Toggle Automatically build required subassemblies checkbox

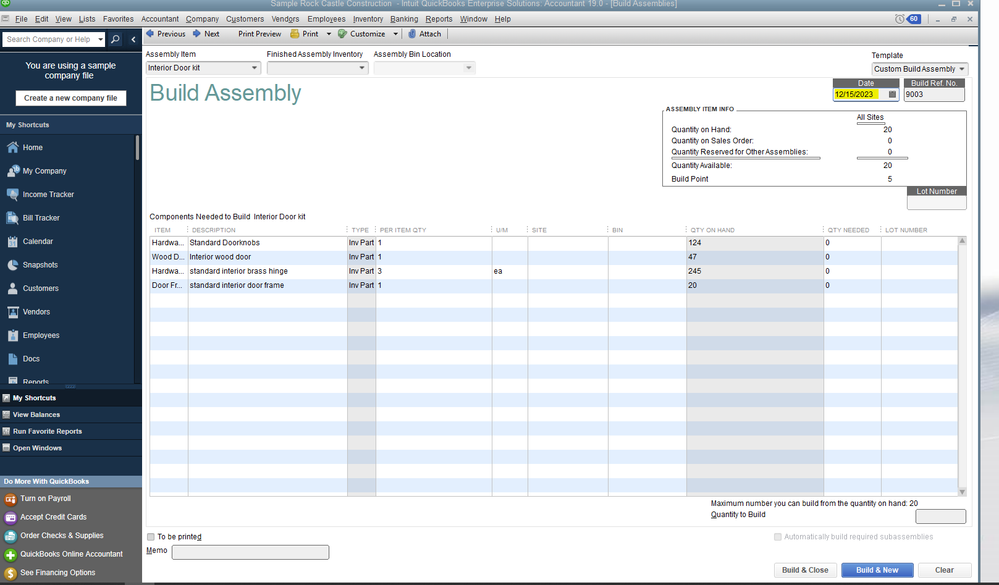point(778,537)
